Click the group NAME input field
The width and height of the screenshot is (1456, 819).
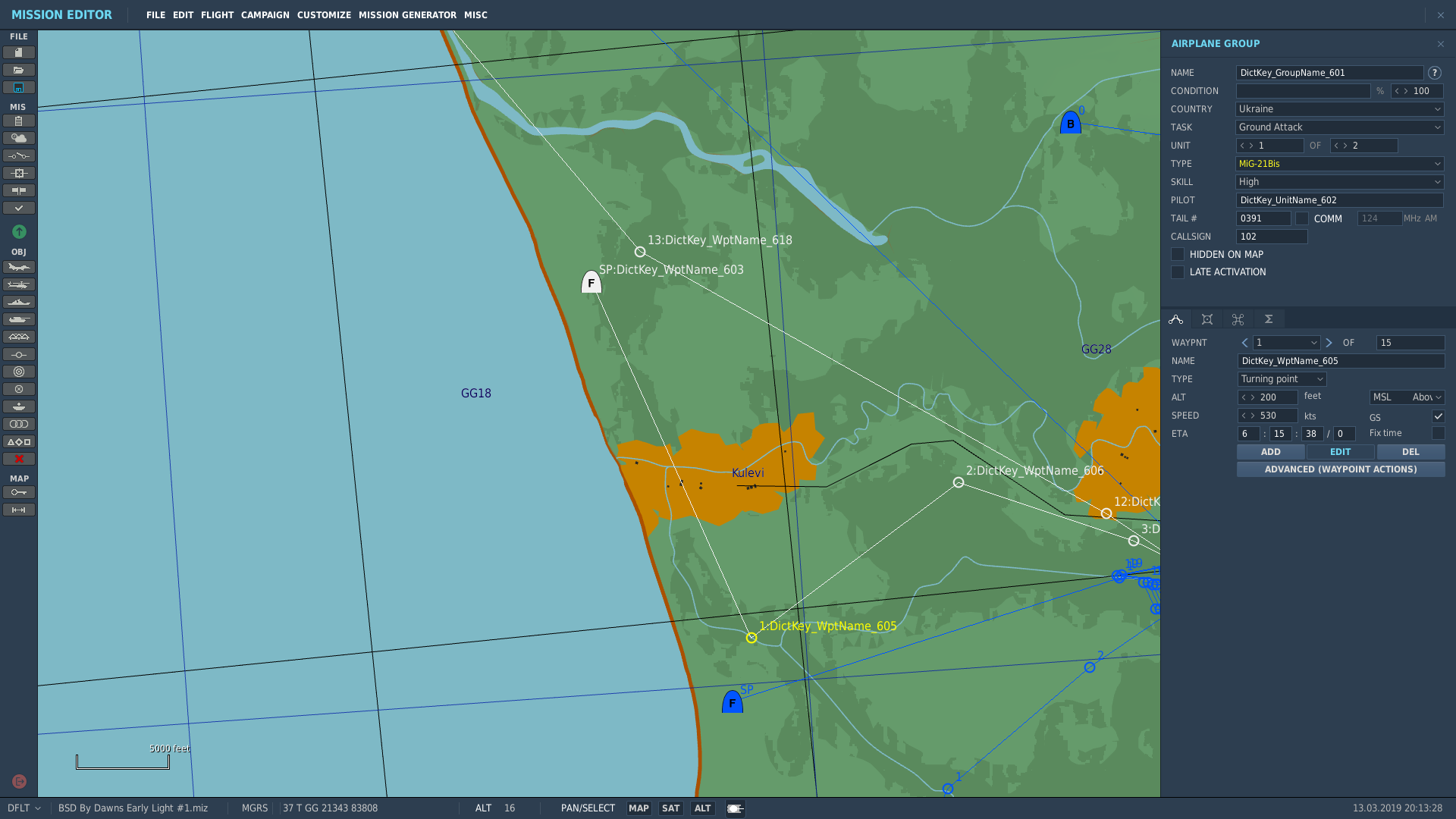1329,73
